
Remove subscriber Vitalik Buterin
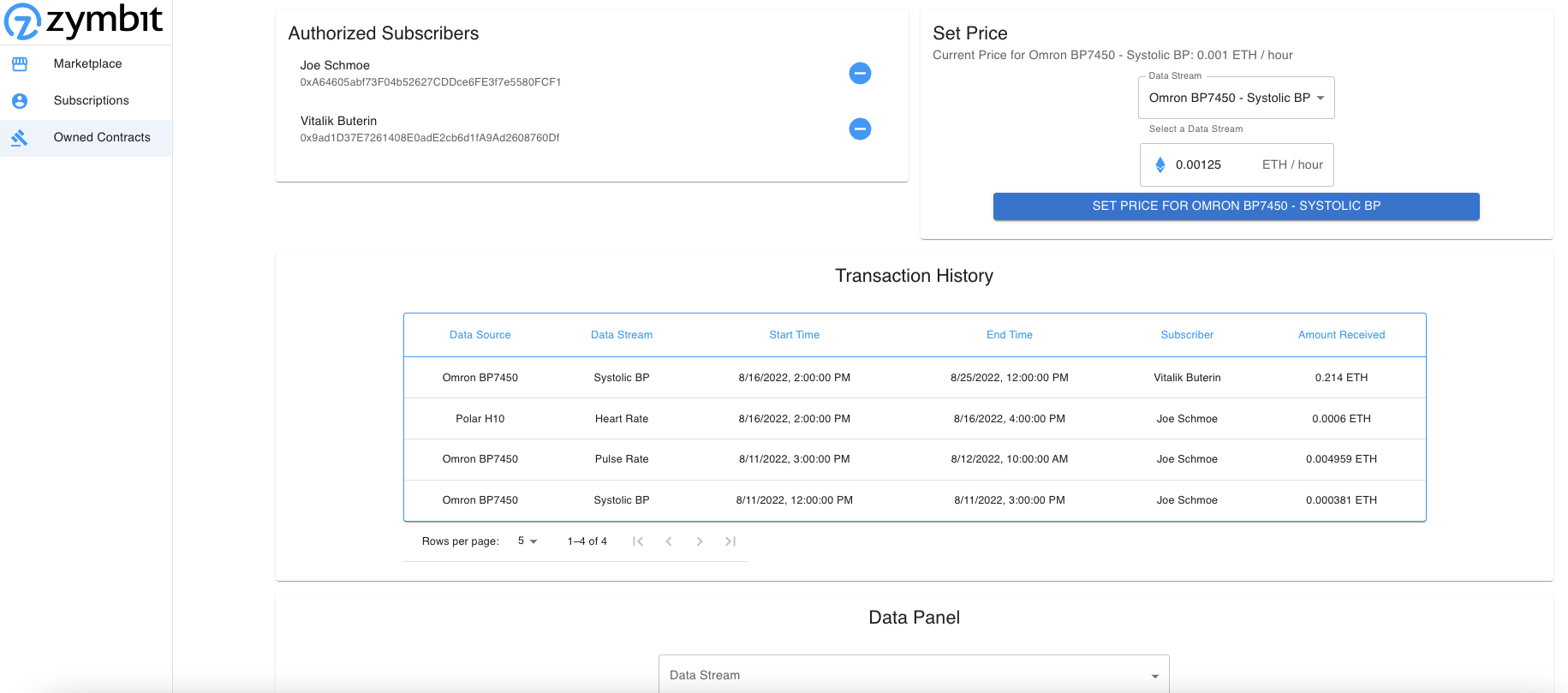point(860,129)
